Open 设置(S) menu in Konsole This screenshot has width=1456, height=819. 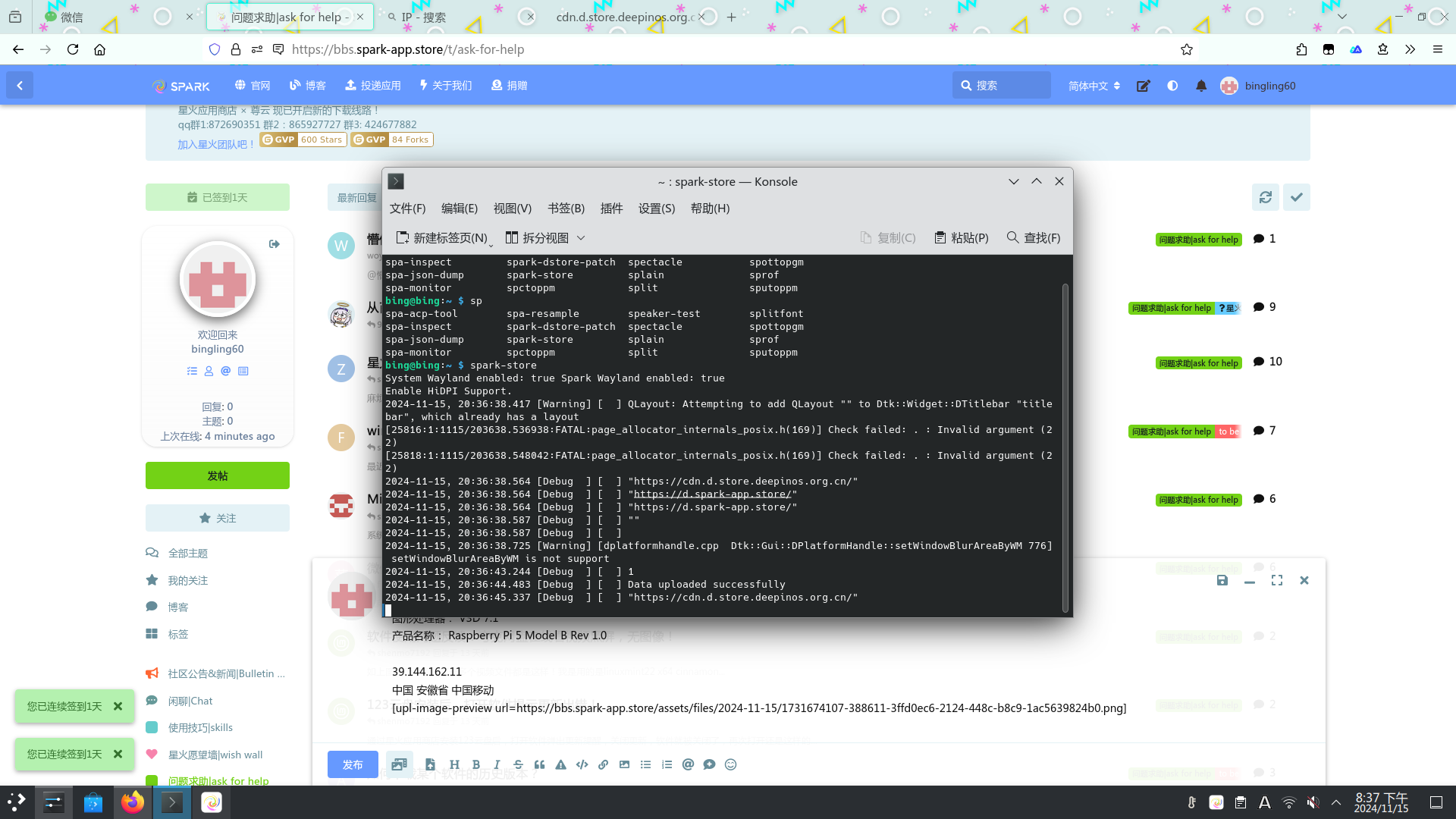(657, 209)
